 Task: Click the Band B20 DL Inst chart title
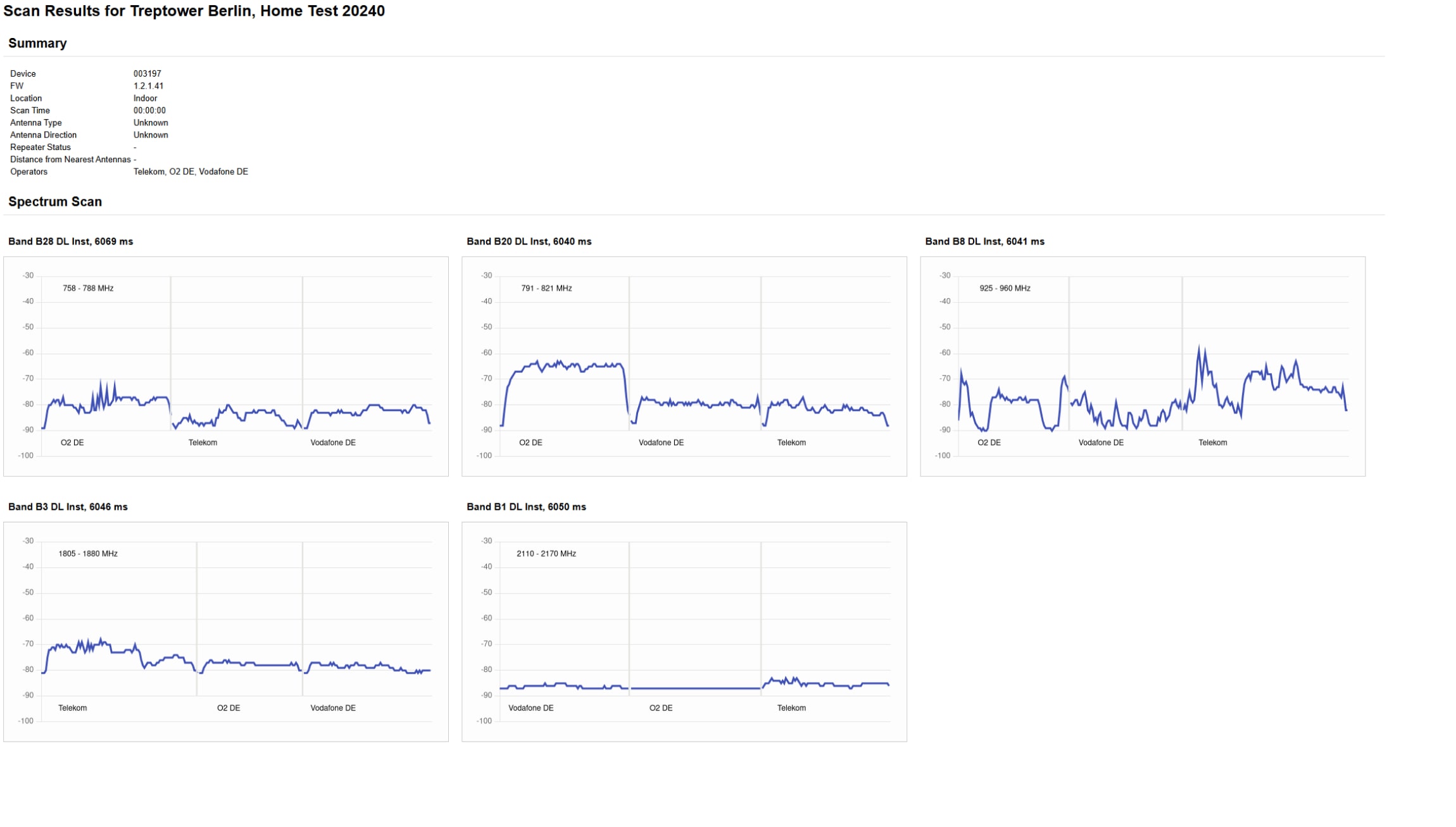point(529,241)
